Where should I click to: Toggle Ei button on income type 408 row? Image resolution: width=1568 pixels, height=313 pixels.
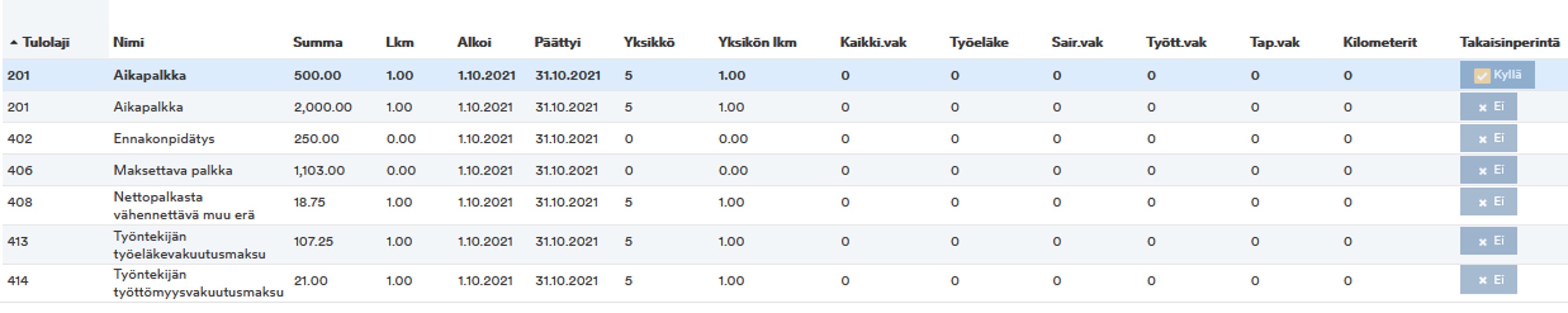(x=1488, y=201)
